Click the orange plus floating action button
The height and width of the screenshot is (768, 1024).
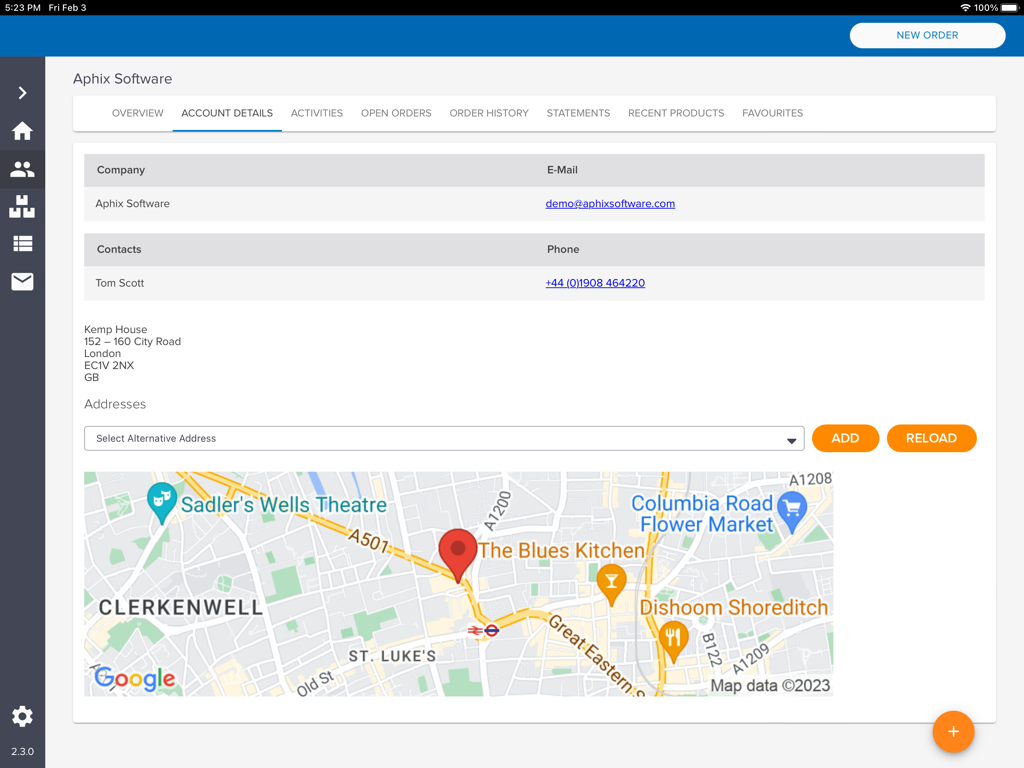pos(953,732)
